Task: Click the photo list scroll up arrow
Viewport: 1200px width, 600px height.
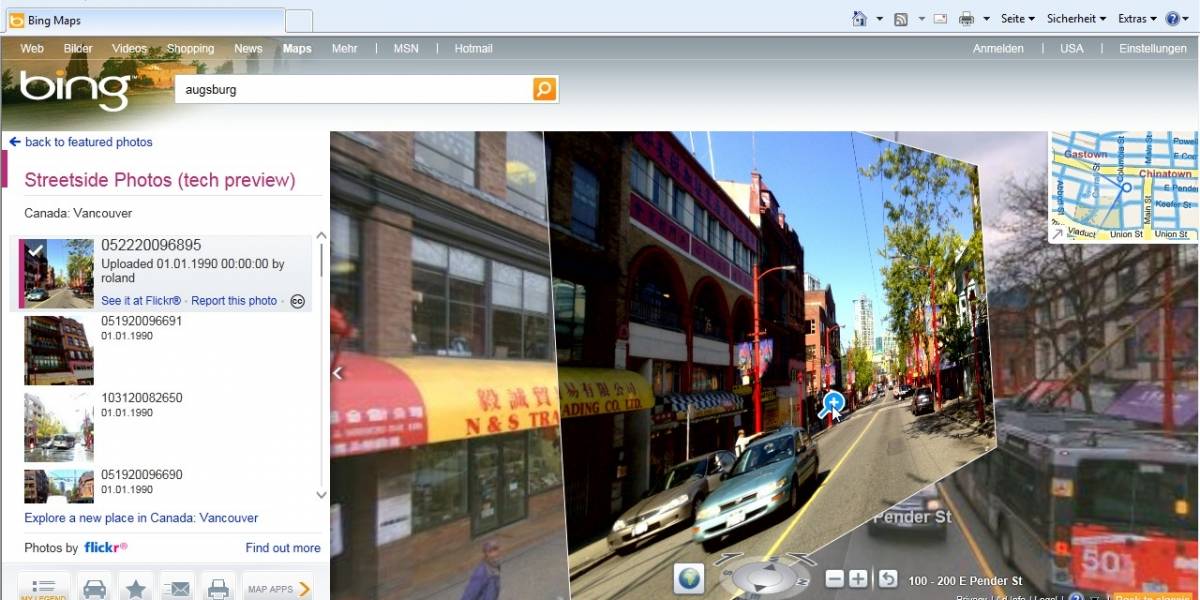Action: click(x=321, y=237)
